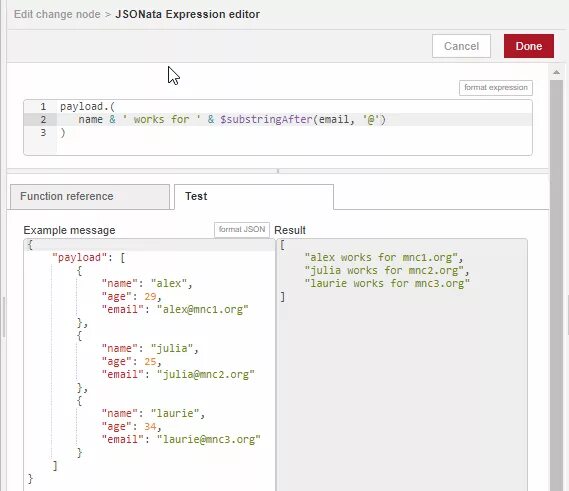
Task: Click the scroll up arrow of editor panel
Action: pos(556,72)
